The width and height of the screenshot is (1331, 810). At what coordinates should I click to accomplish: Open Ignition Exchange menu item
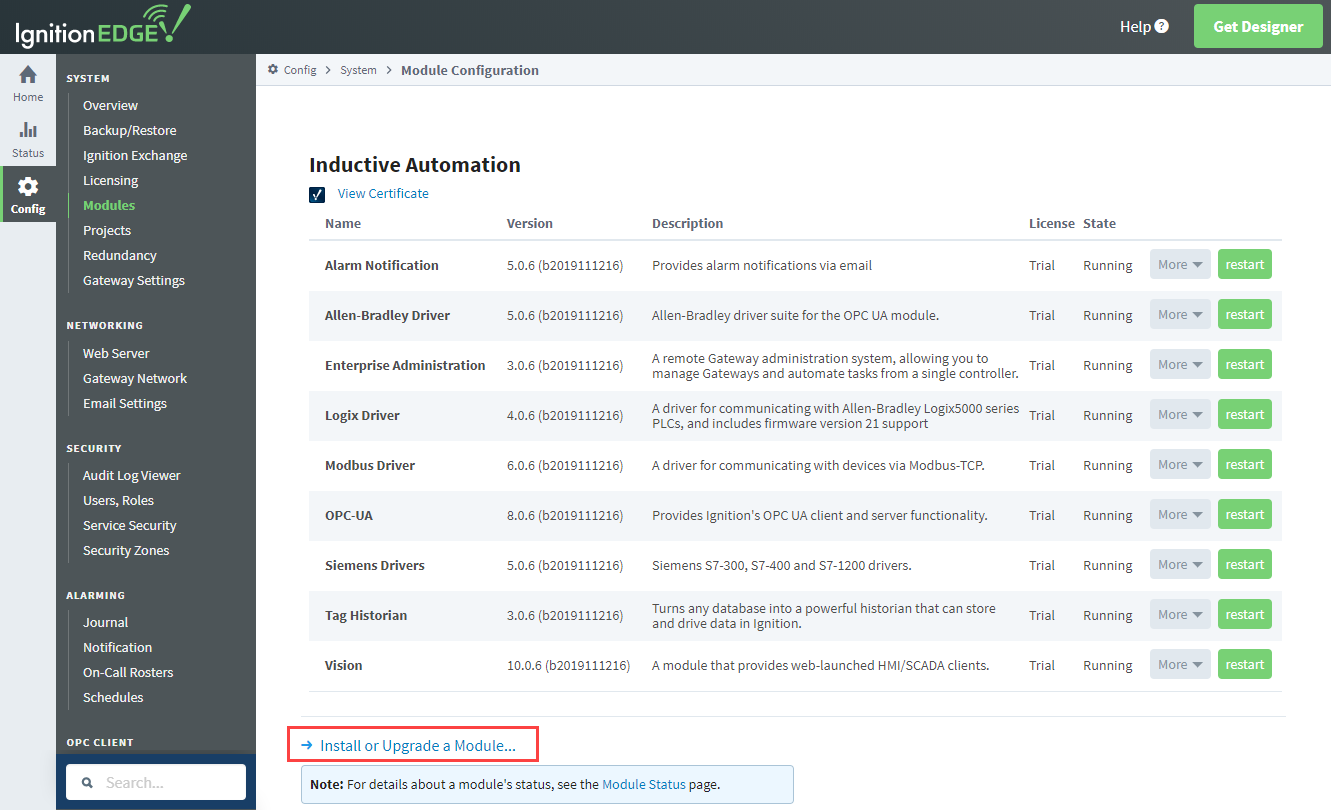pos(135,156)
